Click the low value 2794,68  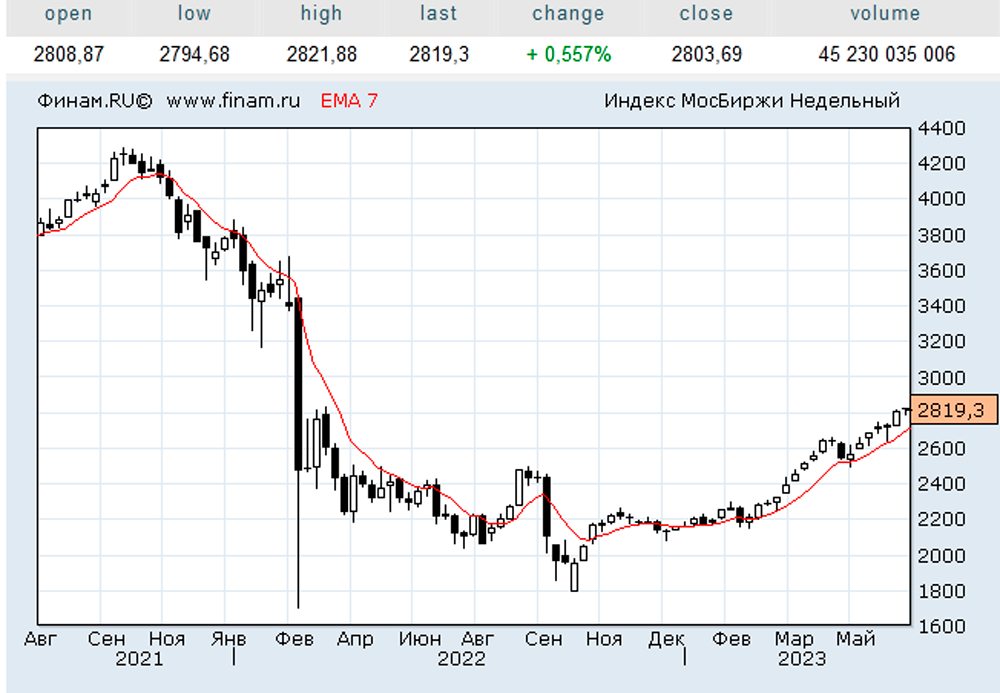194,54
